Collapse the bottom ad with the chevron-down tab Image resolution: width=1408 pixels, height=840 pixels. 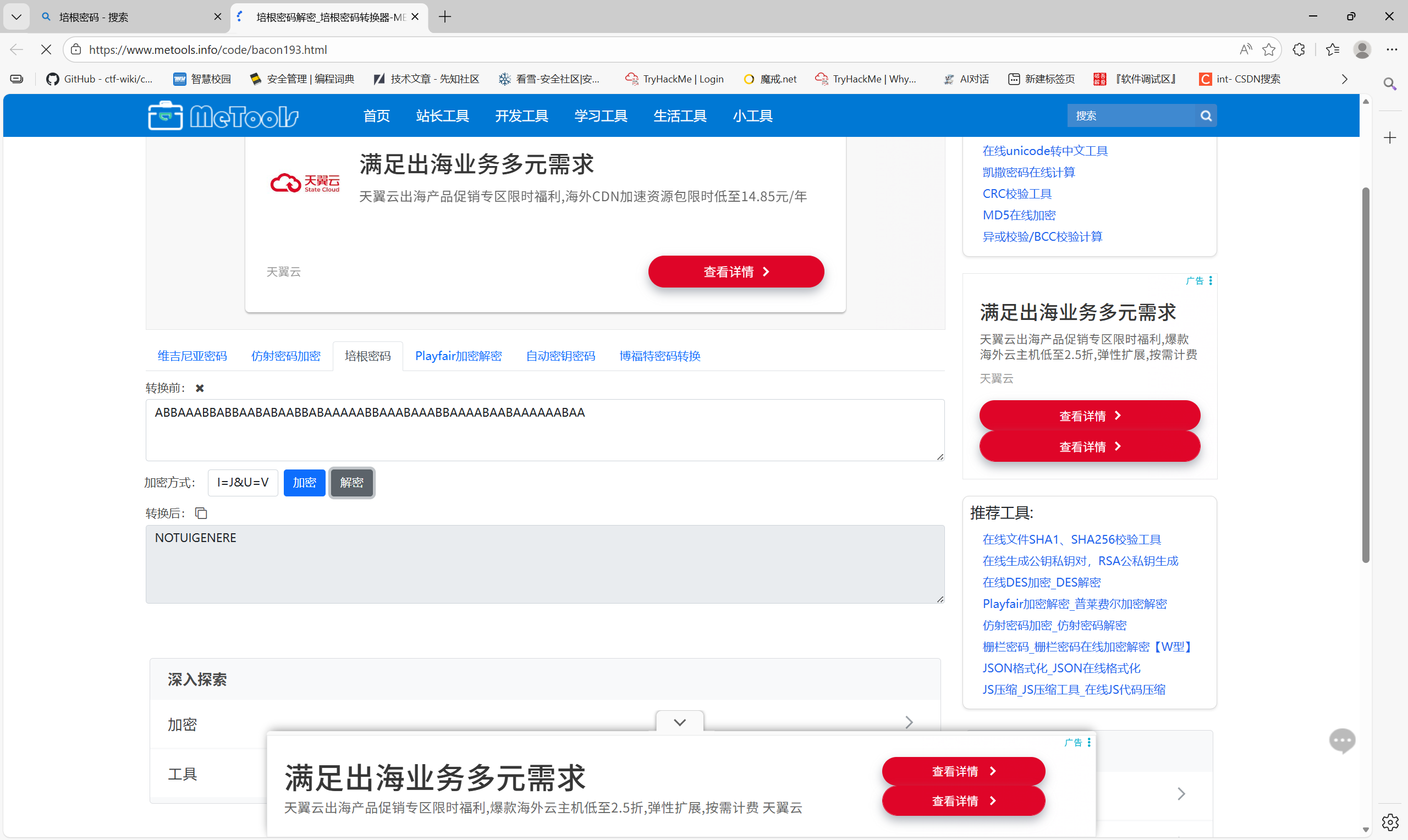click(x=679, y=722)
